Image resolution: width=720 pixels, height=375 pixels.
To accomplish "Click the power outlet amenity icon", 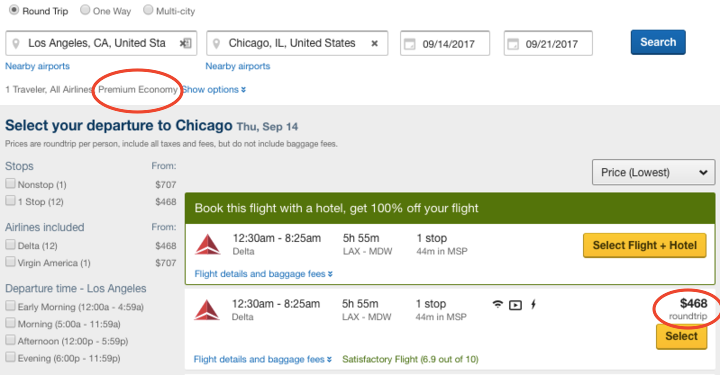I will tap(533, 304).
